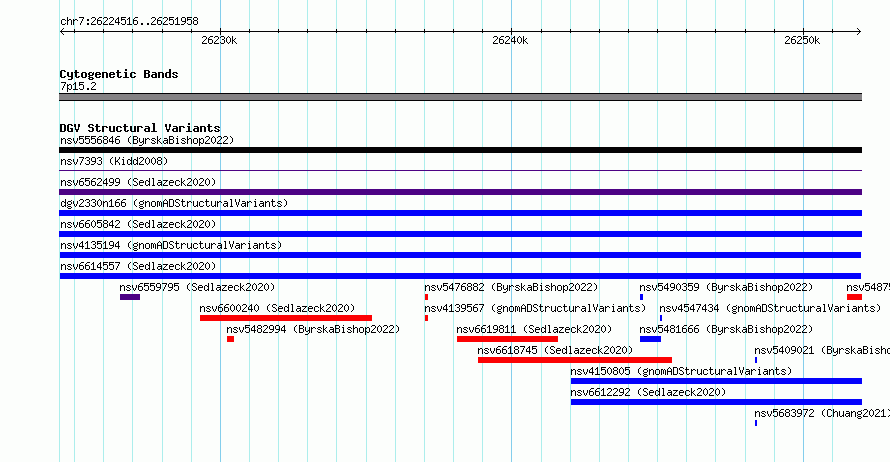The height and width of the screenshot is (462, 890).
Task: Open nsv5556846 (ByrskaBishop2022) label
Action: 147,140
